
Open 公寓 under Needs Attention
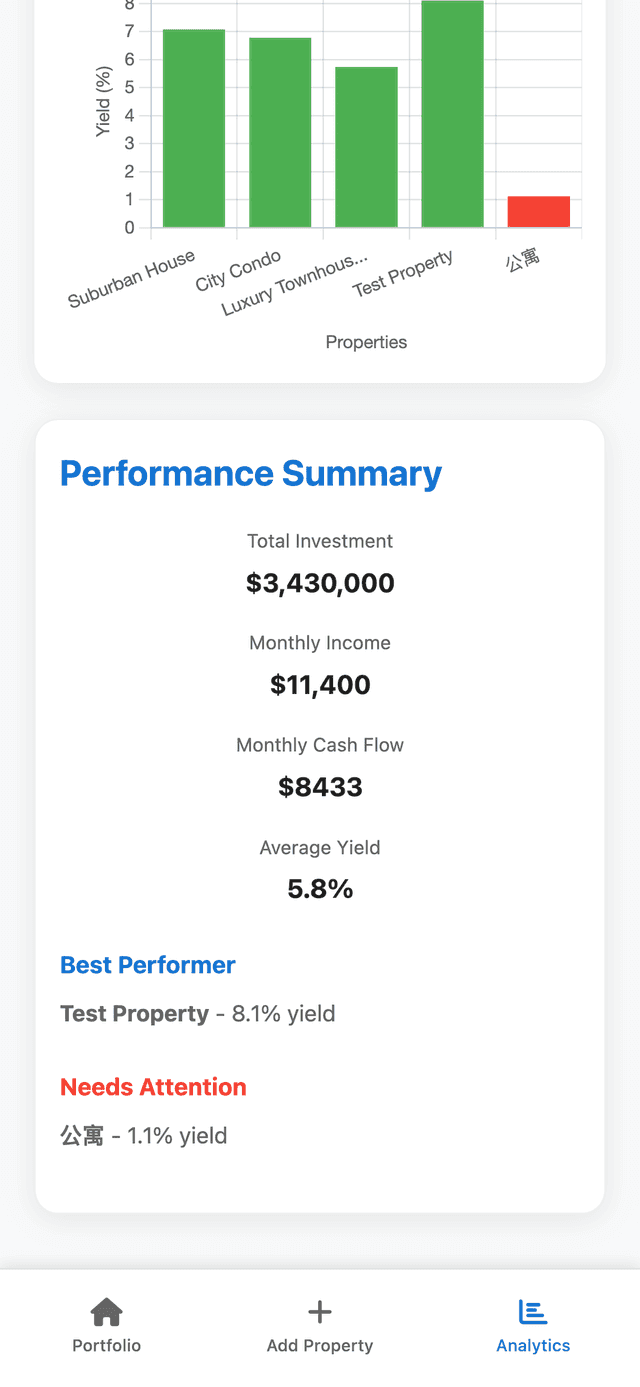82,1135
